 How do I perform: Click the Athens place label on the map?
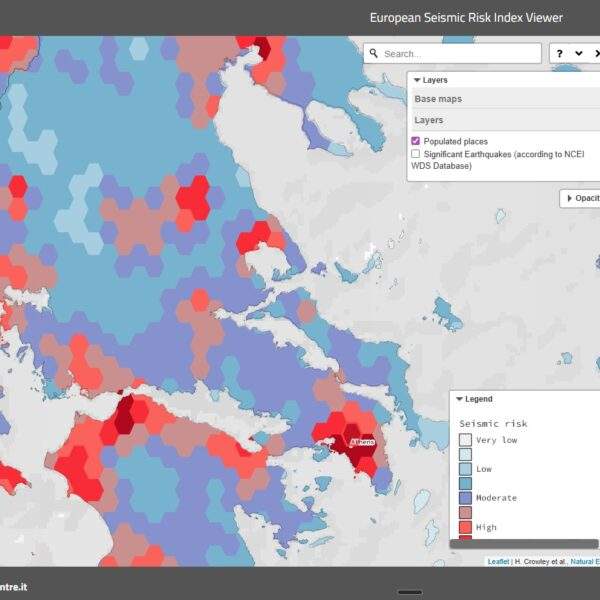click(x=360, y=441)
